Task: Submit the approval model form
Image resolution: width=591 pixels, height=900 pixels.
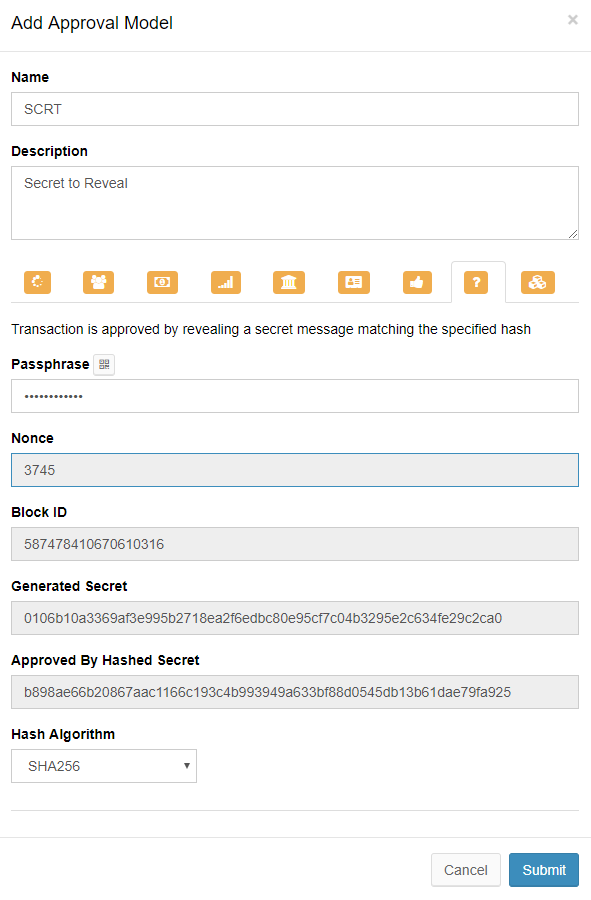Action: 543,870
